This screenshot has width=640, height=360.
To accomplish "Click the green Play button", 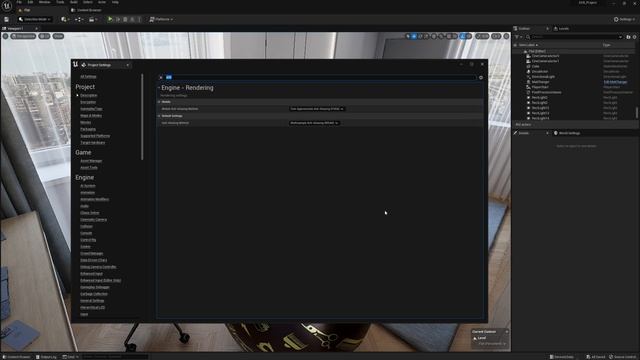I will (110, 19).
